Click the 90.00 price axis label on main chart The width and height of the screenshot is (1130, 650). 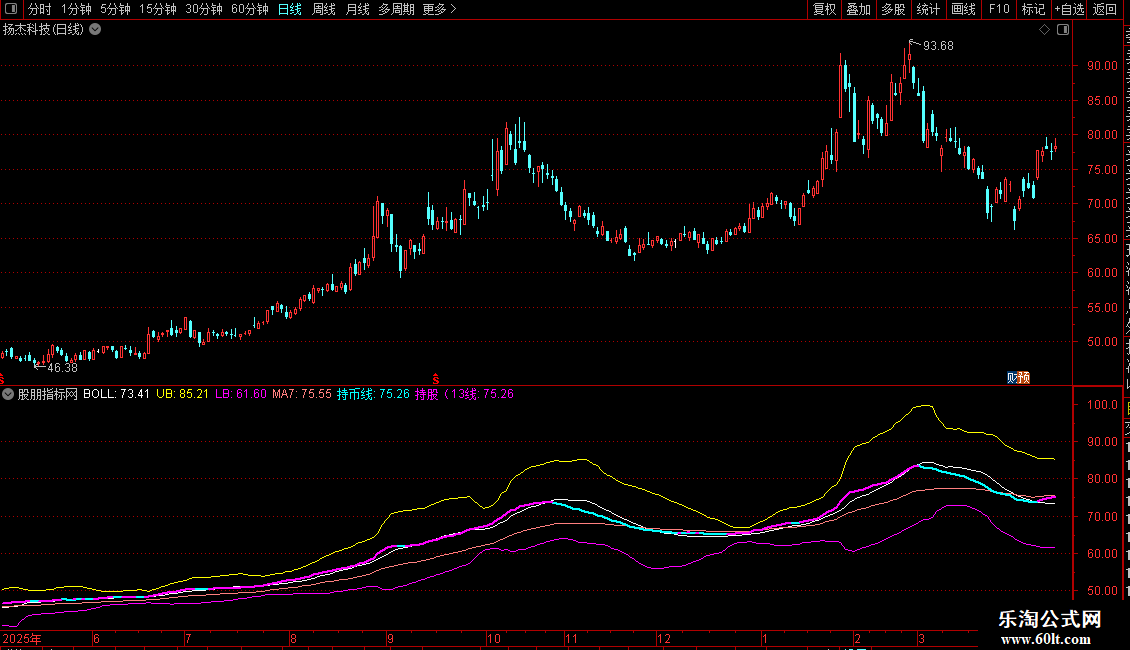1103,66
